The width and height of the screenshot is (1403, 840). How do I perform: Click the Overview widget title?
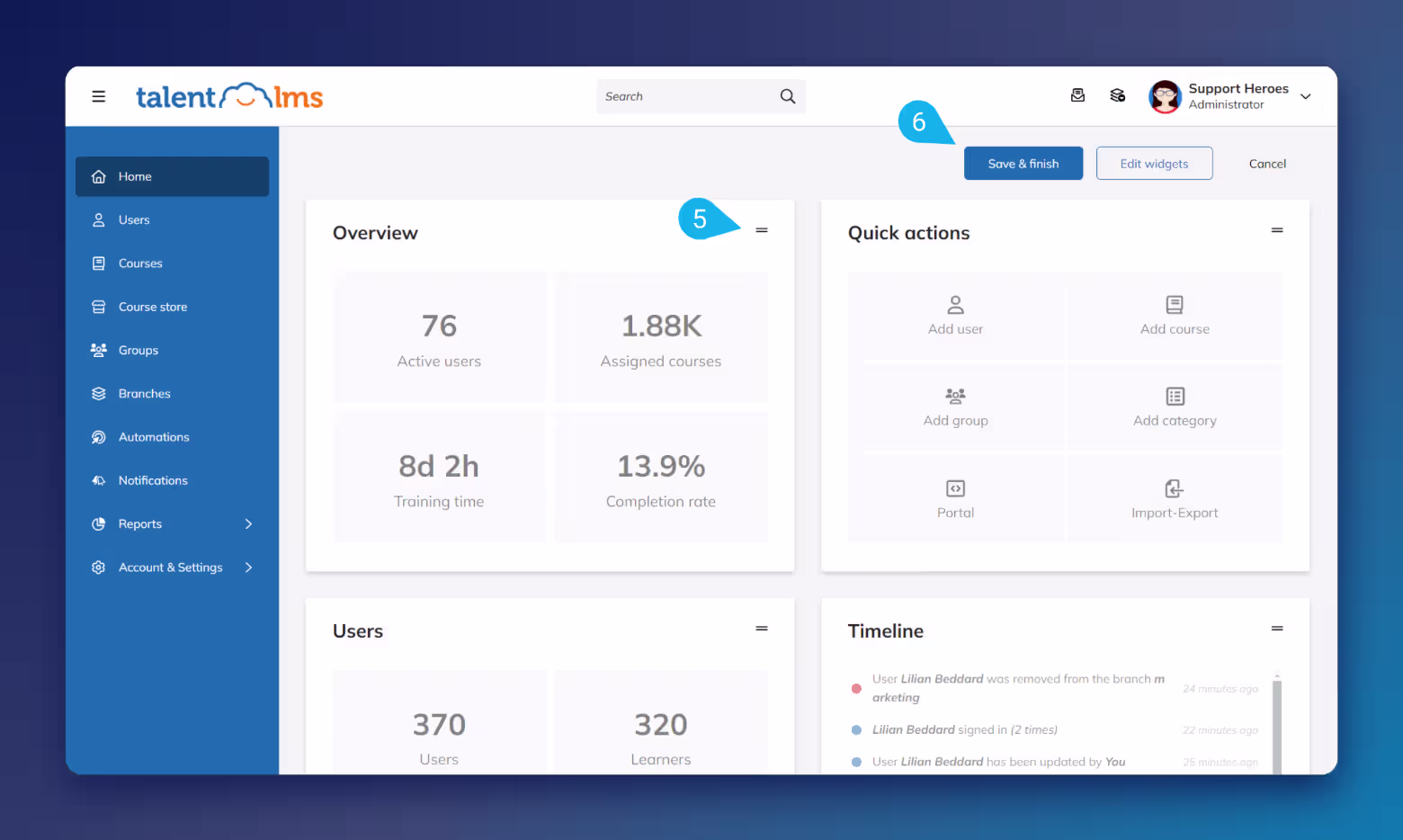pyautogui.click(x=375, y=233)
